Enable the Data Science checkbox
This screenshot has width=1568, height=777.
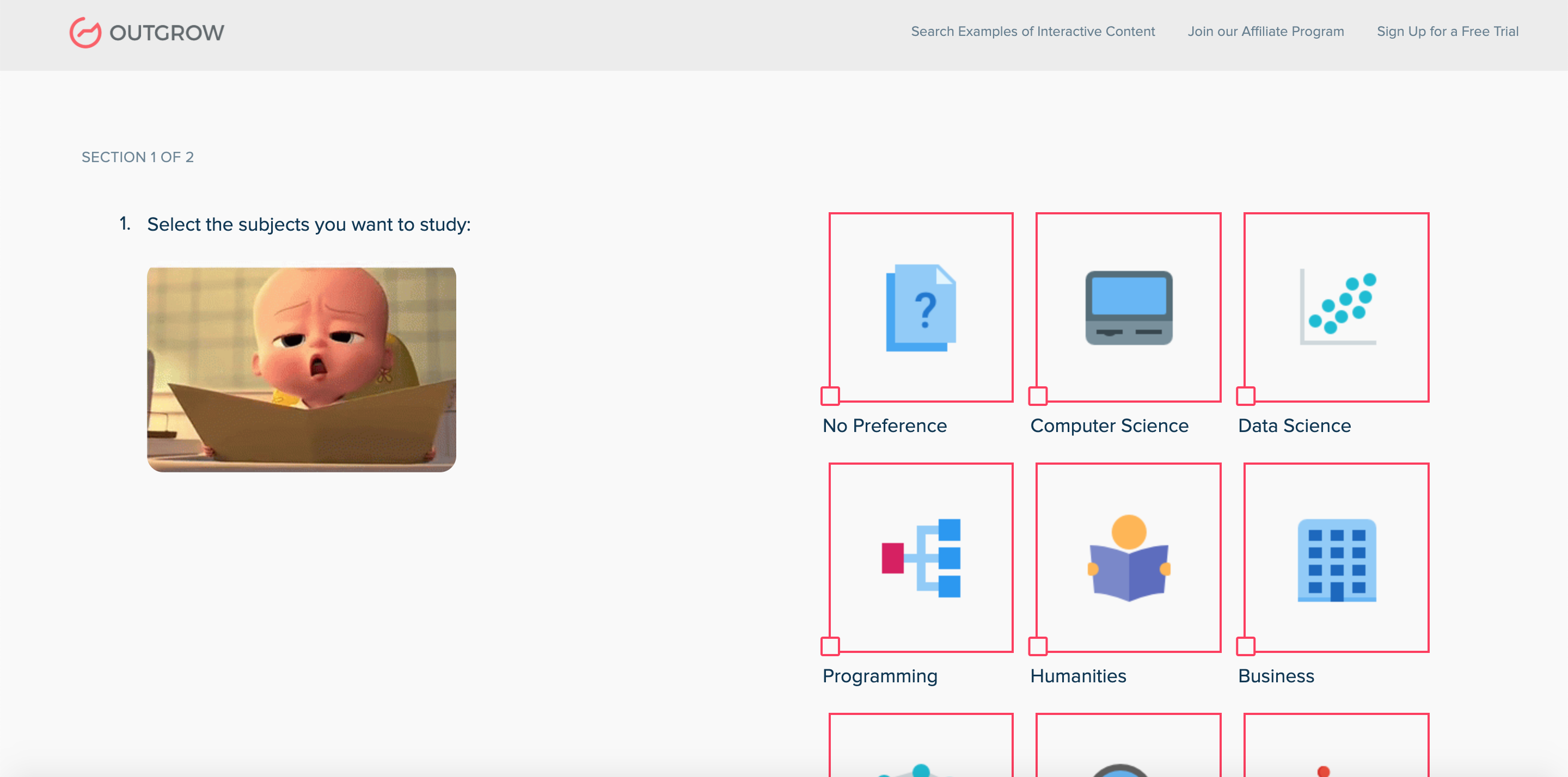tap(1245, 396)
